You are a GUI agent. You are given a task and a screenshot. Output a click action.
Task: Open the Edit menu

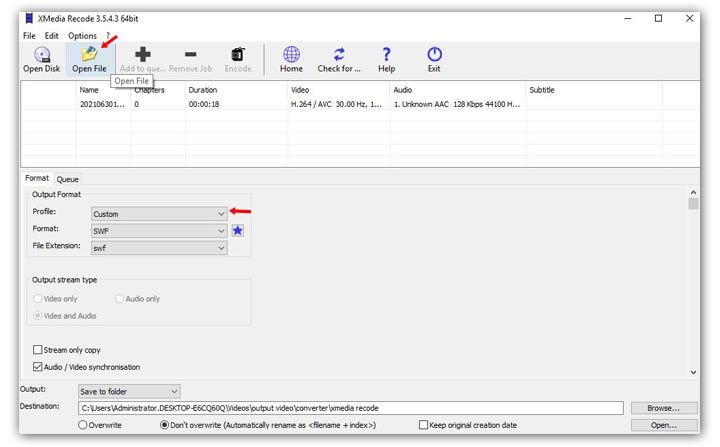point(51,36)
